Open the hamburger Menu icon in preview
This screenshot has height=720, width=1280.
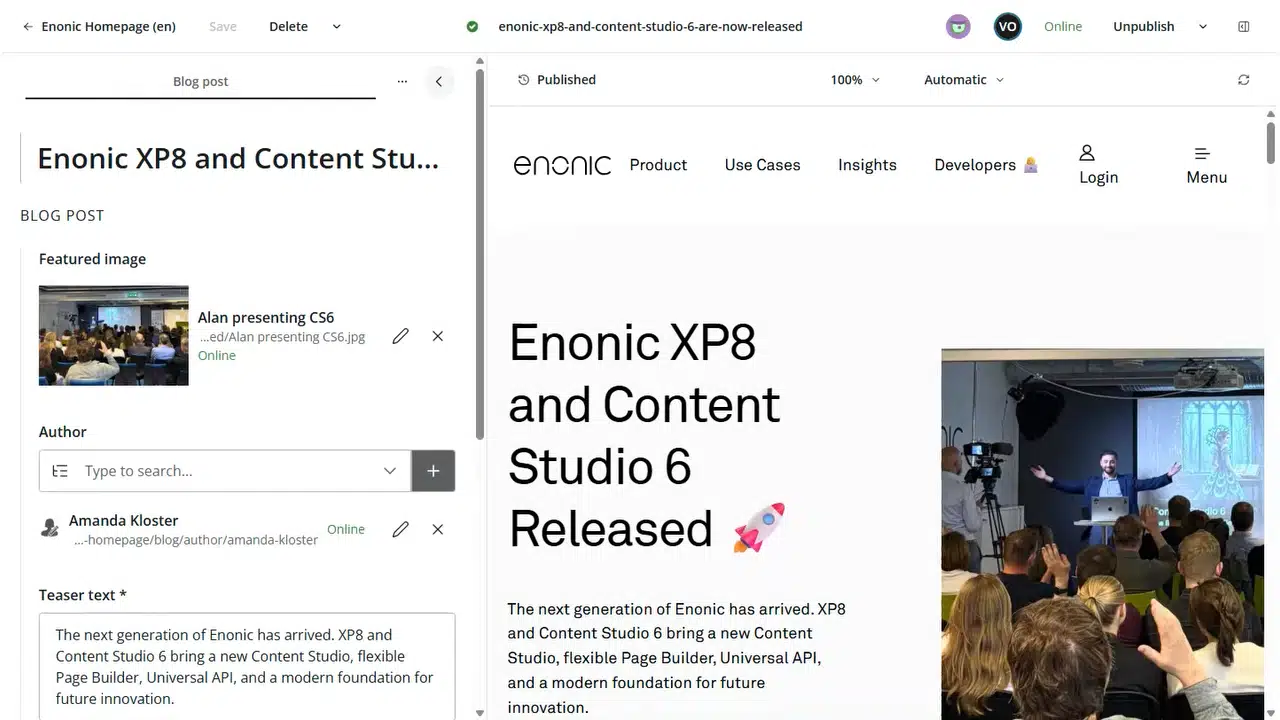click(x=1202, y=153)
